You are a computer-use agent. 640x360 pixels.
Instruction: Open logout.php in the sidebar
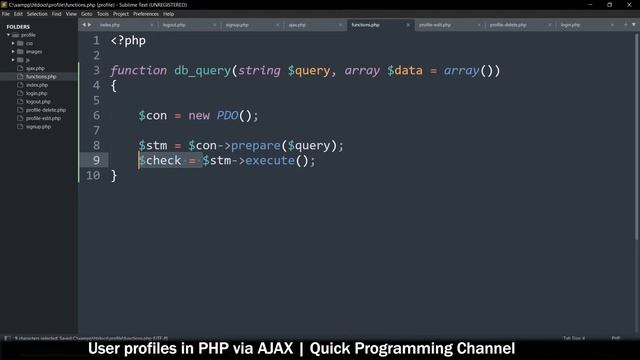(38, 102)
